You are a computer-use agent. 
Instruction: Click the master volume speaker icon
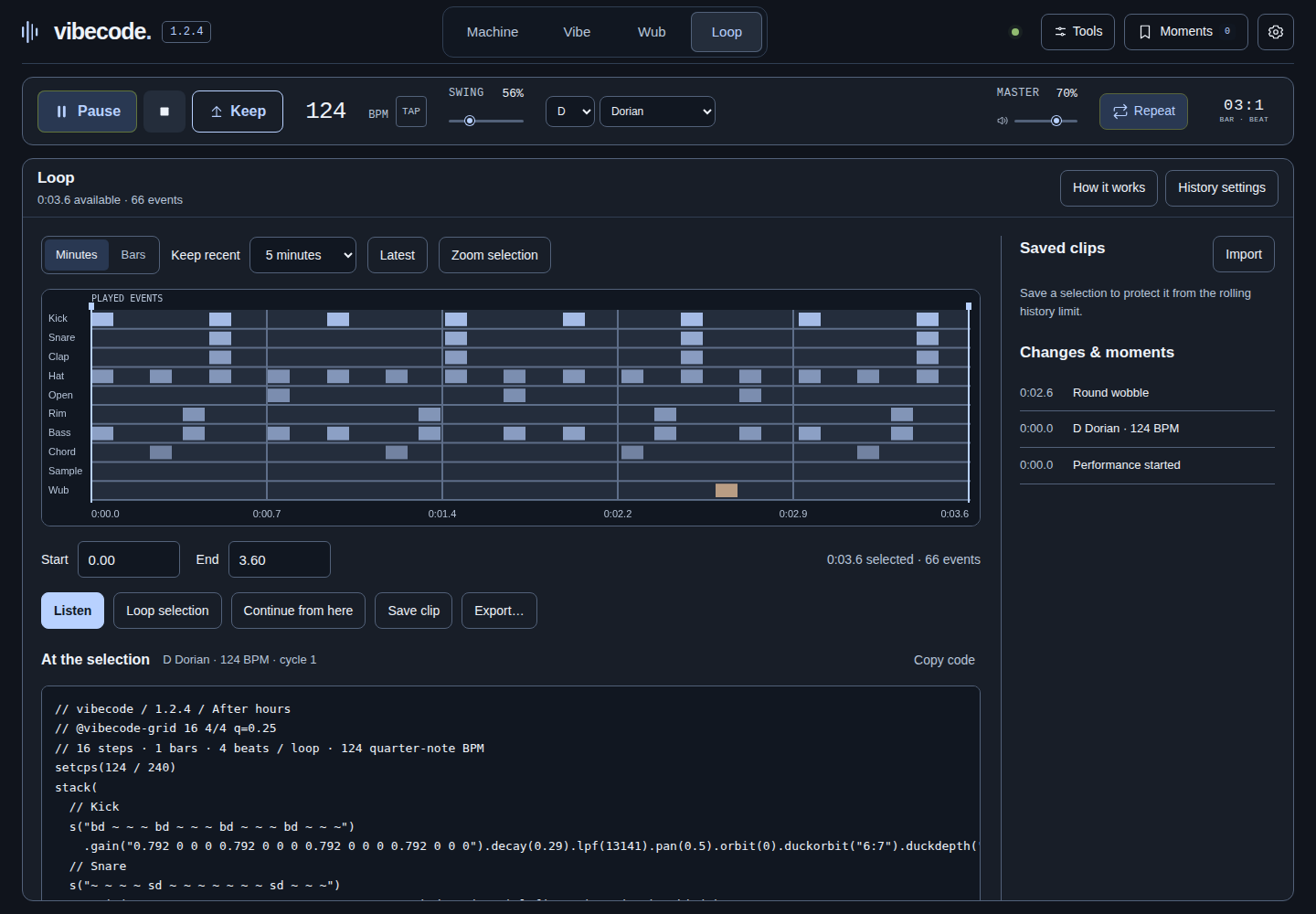[x=1003, y=121]
